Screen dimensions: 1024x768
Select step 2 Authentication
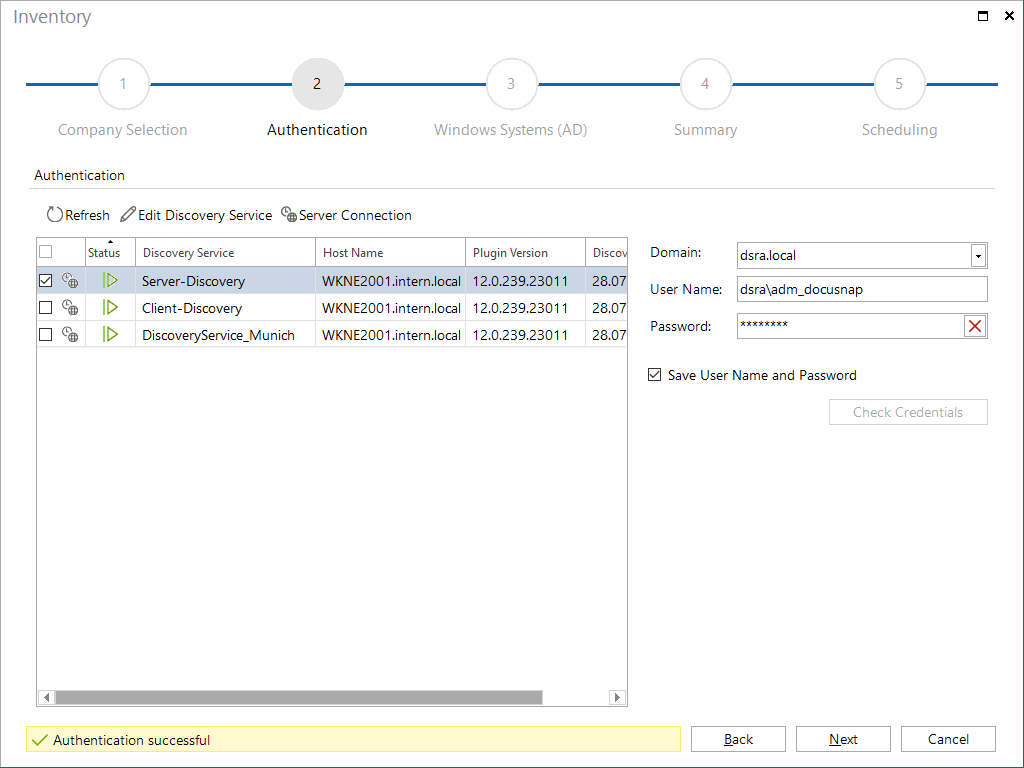[317, 84]
